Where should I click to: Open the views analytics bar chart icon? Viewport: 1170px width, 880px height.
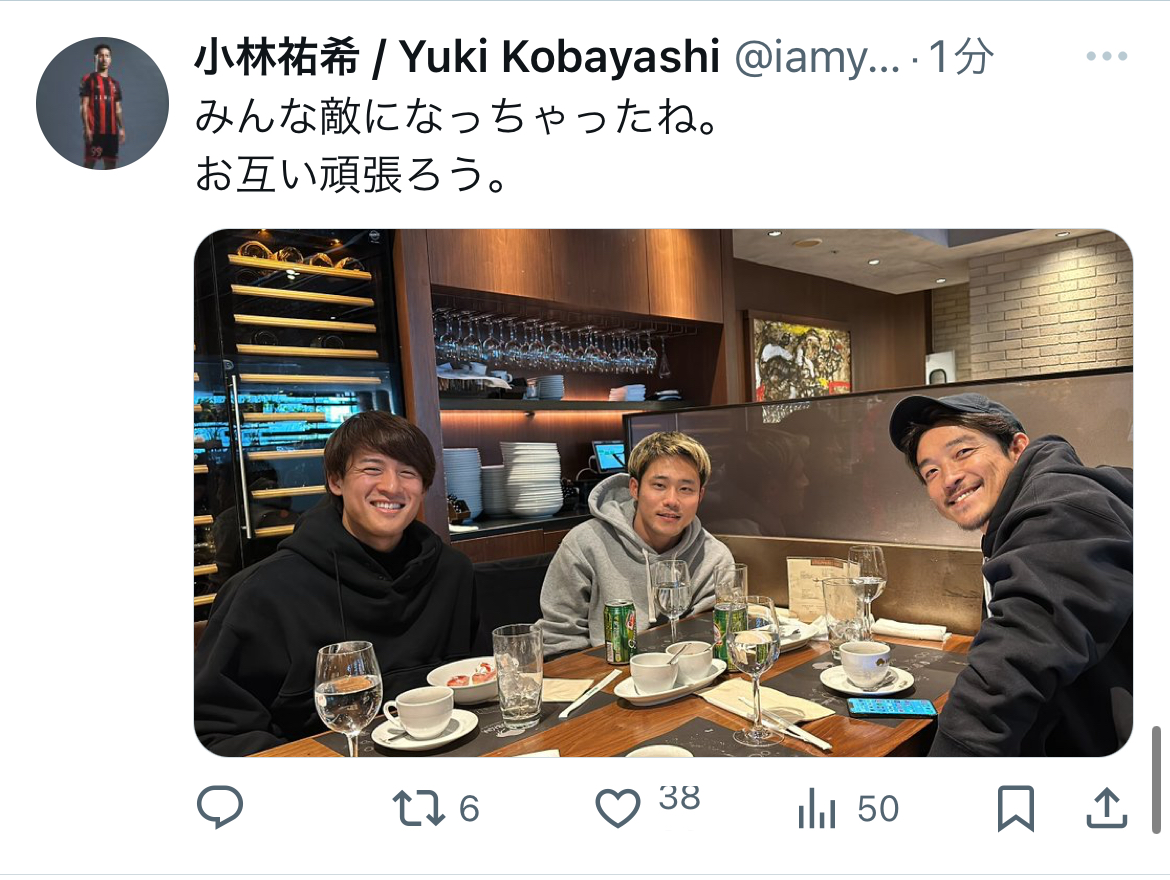(x=816, y=808)
